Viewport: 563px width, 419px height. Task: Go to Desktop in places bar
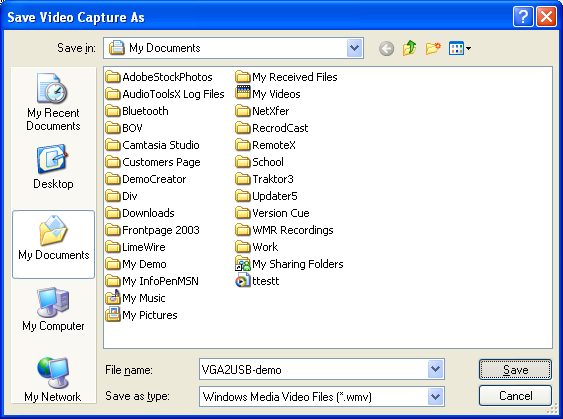coord(53,167)
